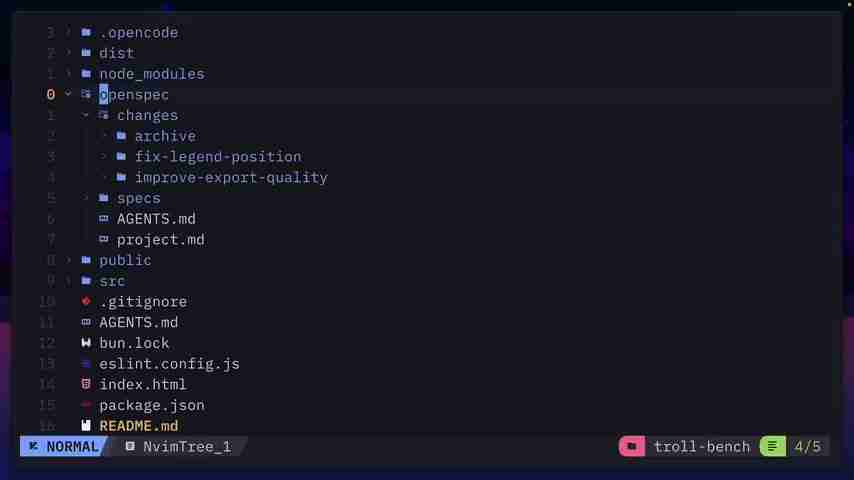Collapse the changes folder chevron
The image size is (854, 480).
point(86,115)
